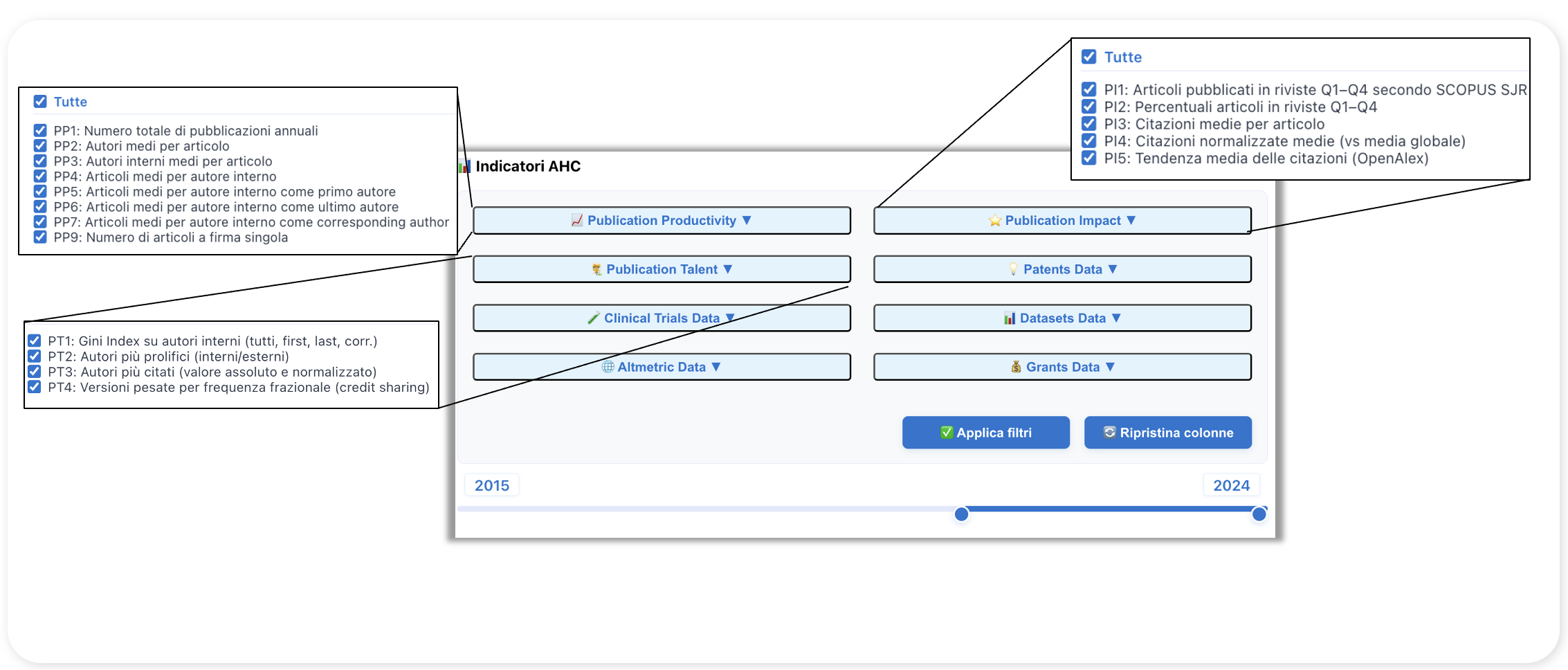Click the refresh icon on Ripristina colonne
Screen dimensions: 1568x670
point(1109,432)
